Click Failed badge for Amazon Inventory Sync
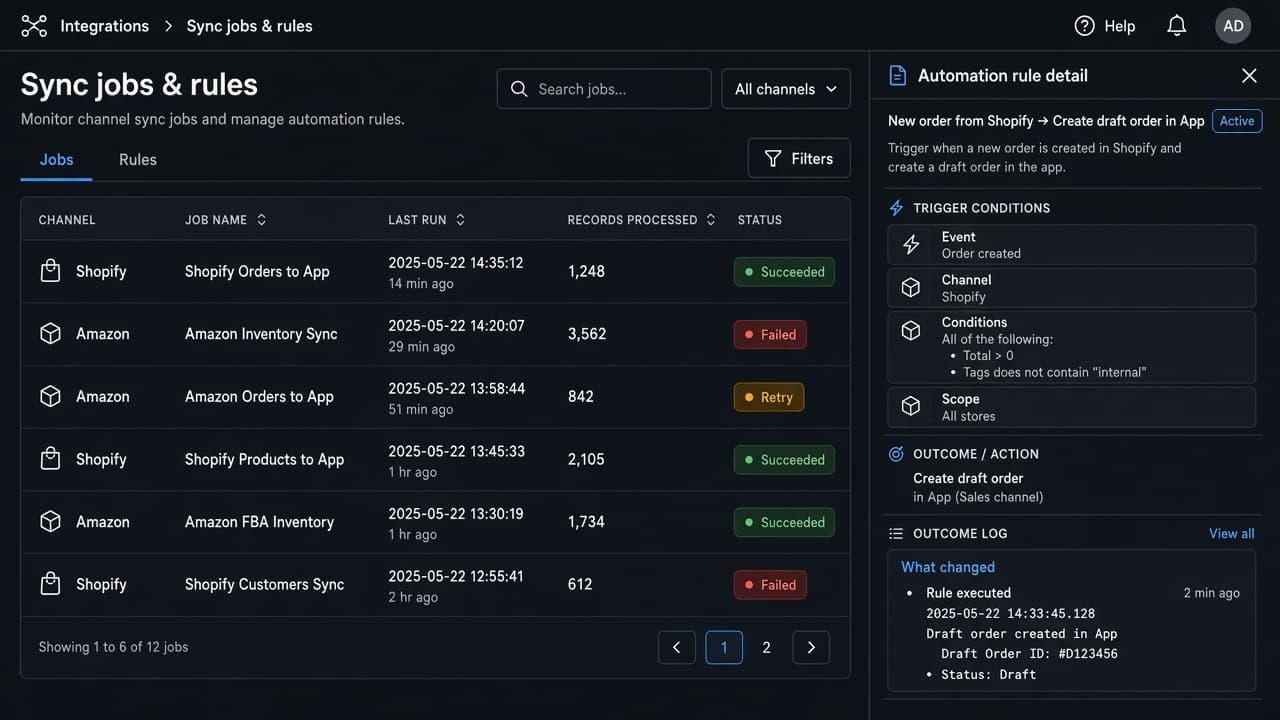 [x=770, y=335]
